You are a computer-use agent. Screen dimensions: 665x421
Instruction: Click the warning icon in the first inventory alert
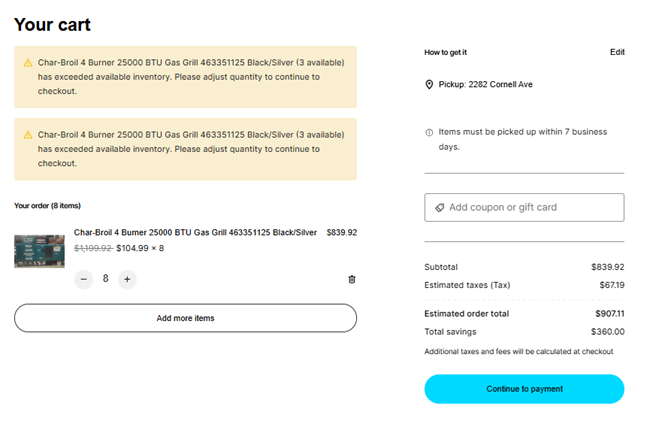click(28, 62)
